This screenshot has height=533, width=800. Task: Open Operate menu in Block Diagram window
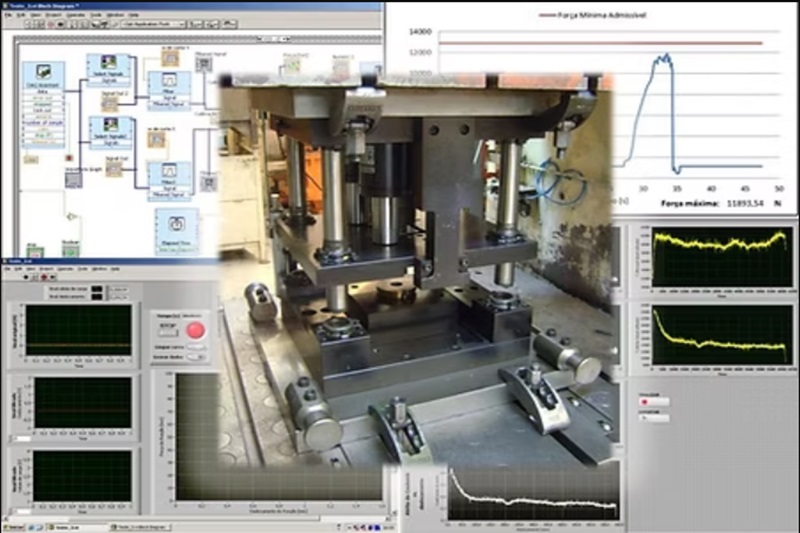[76, 15]
